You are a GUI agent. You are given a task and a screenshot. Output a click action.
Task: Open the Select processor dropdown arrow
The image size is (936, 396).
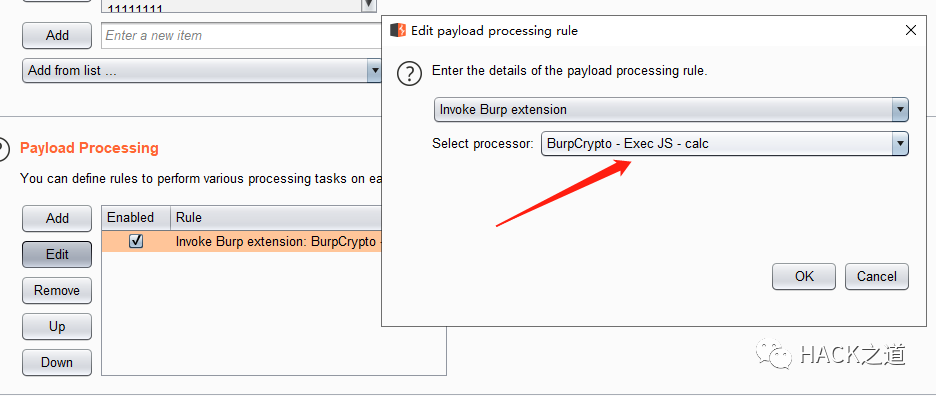(x=900, y=143)
